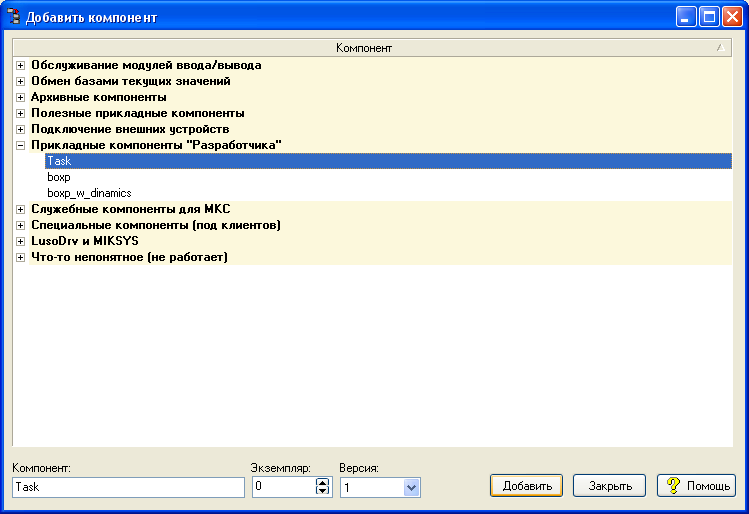Click the dialog title bar app icon
Viewport: 749px width, 514px height.
tap(15, 17)
